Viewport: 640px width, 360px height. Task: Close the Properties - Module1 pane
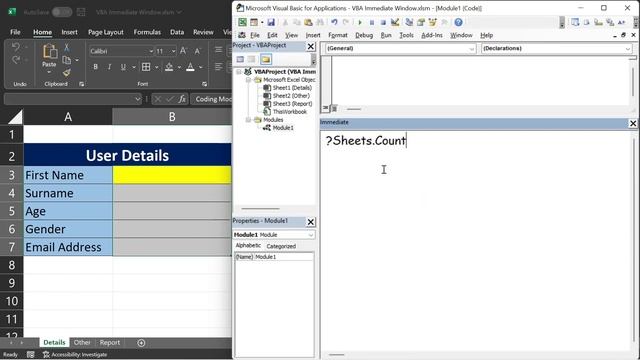[x=311, y=222]
